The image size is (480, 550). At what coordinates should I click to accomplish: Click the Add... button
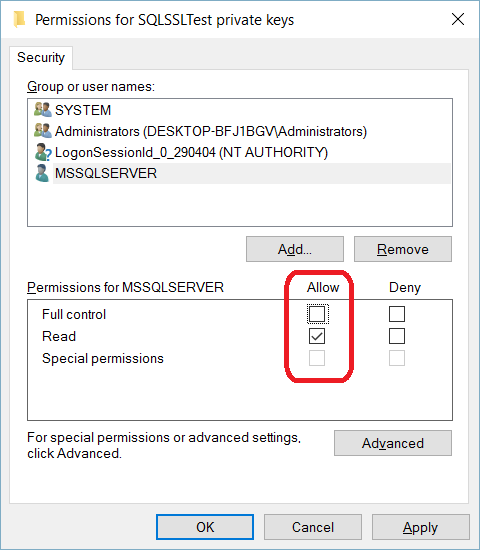(x=295, y=249)
